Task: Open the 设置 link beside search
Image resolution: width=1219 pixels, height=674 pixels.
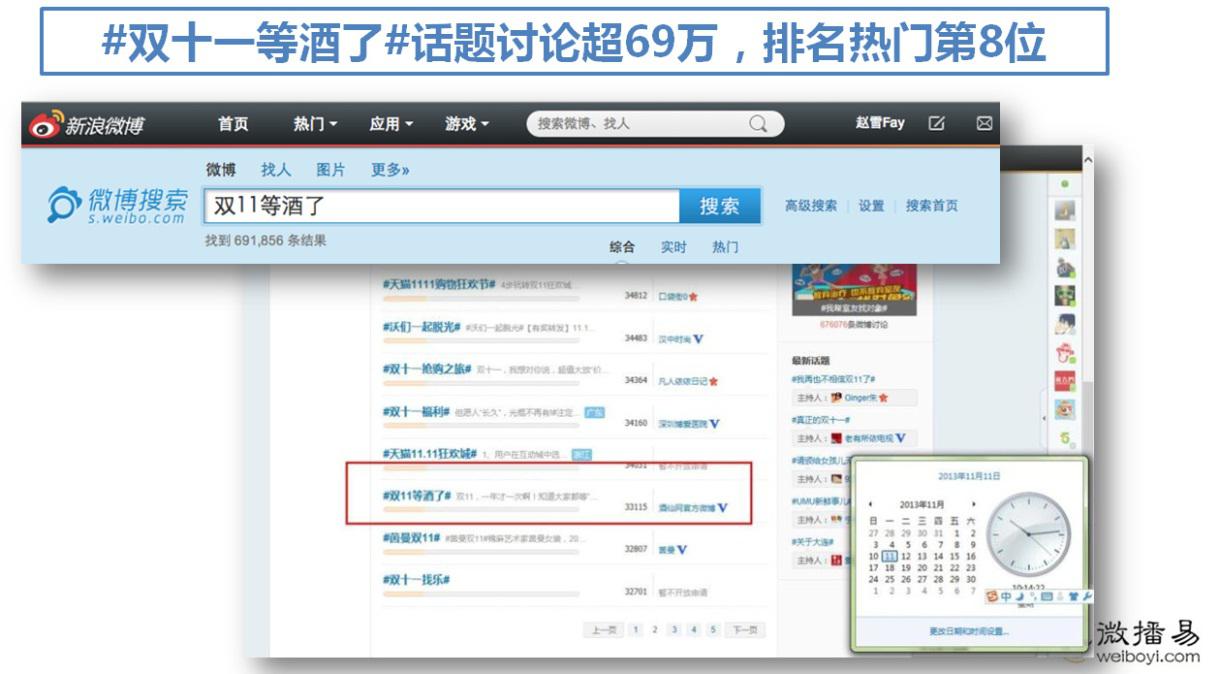Action: point(871,206)
